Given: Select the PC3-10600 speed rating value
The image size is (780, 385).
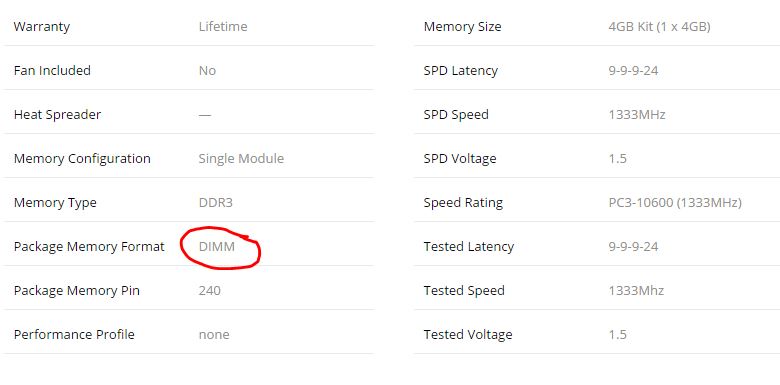Looking at the screenshot, I should (x=675, y=202).
